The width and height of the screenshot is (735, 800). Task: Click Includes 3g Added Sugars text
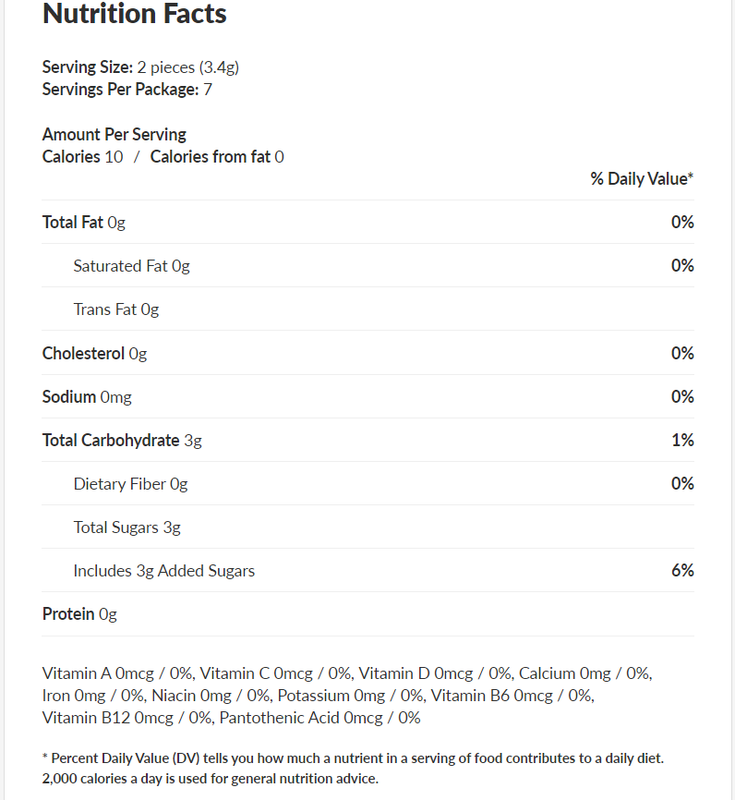point(164,571)
